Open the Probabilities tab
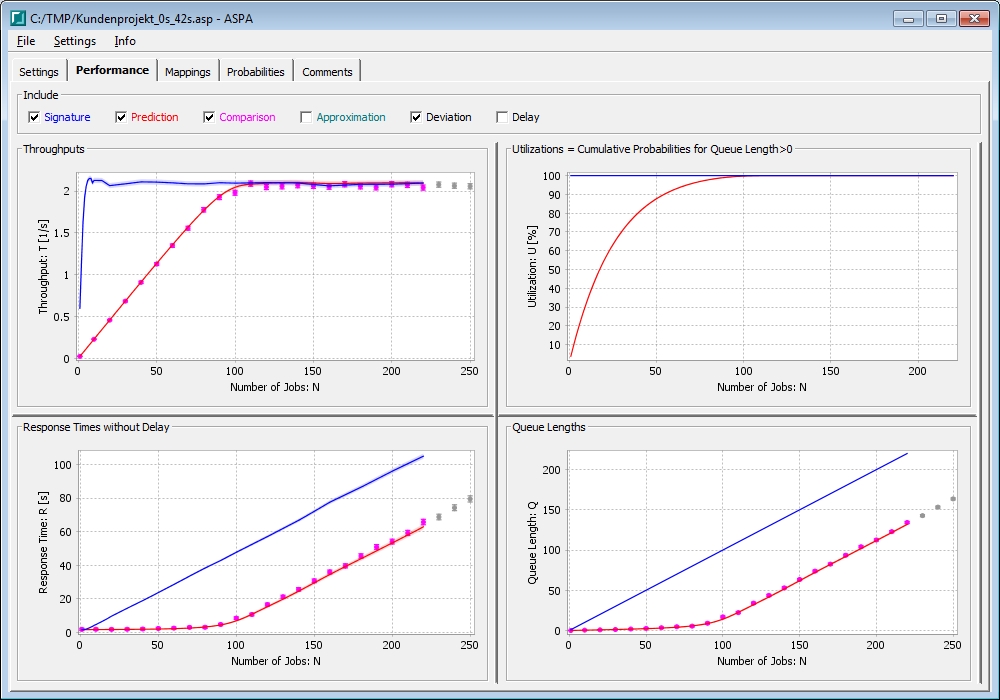 tap(256, 72)
